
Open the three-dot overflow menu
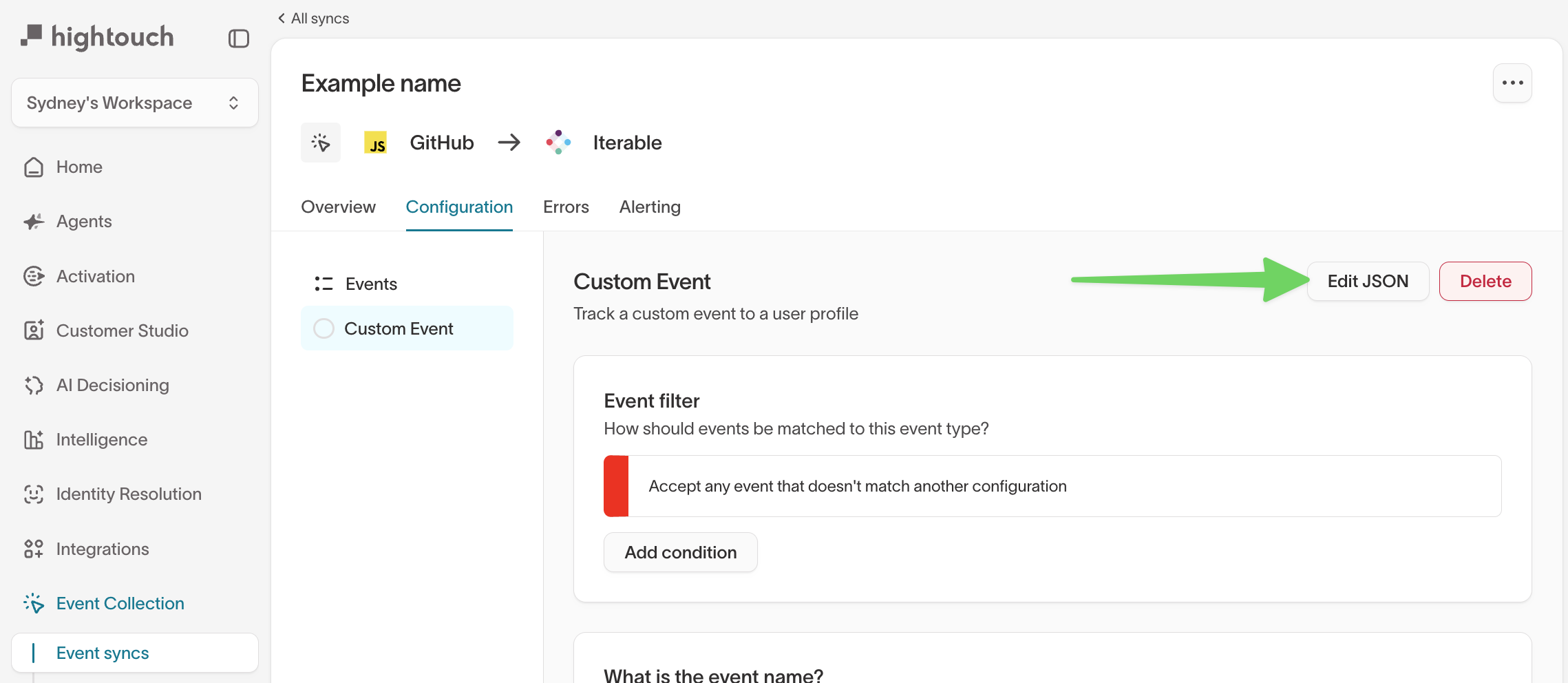(x=1512, y=83)
